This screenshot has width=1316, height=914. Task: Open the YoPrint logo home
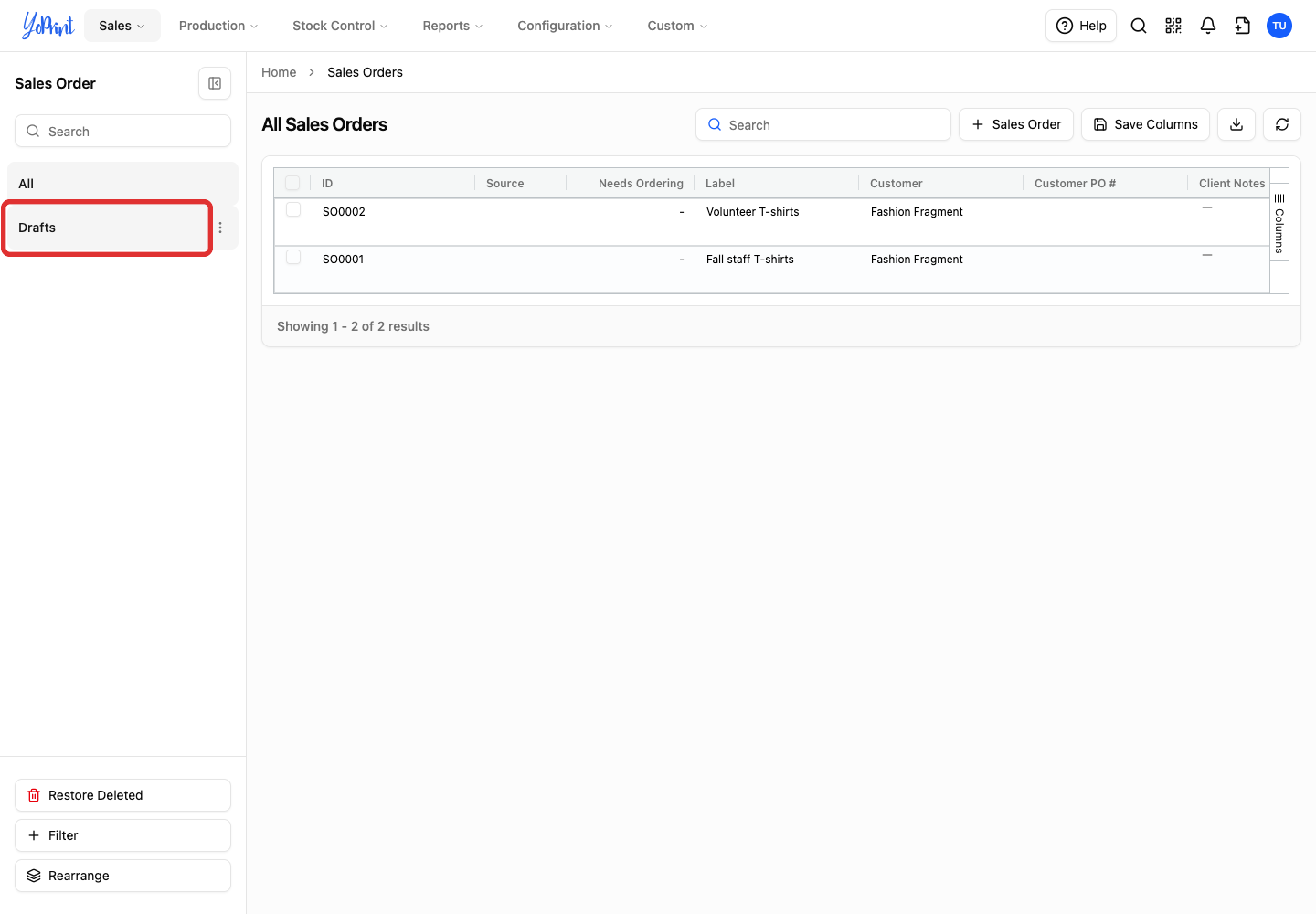48,26
